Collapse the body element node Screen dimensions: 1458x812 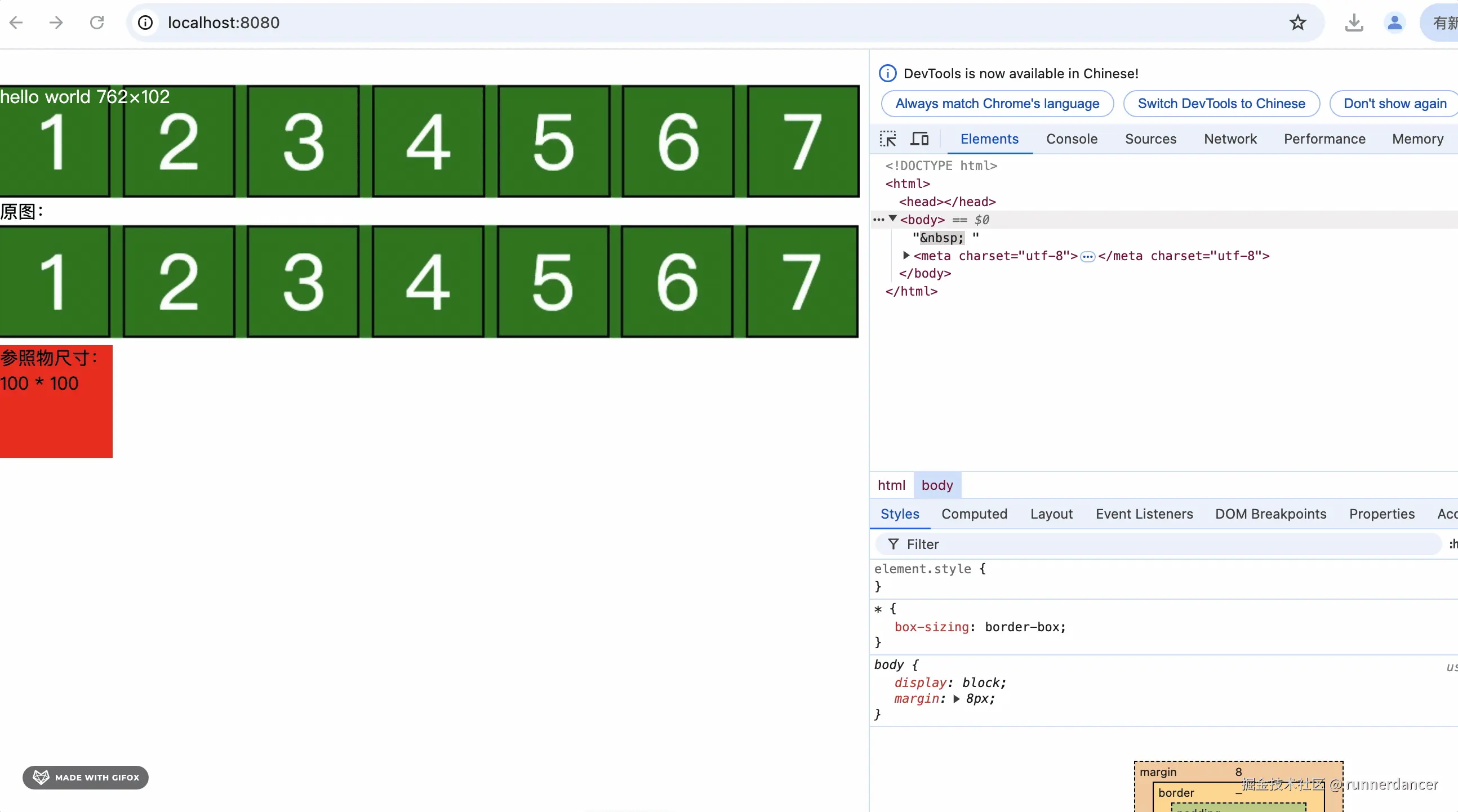(x=892, y=218)
